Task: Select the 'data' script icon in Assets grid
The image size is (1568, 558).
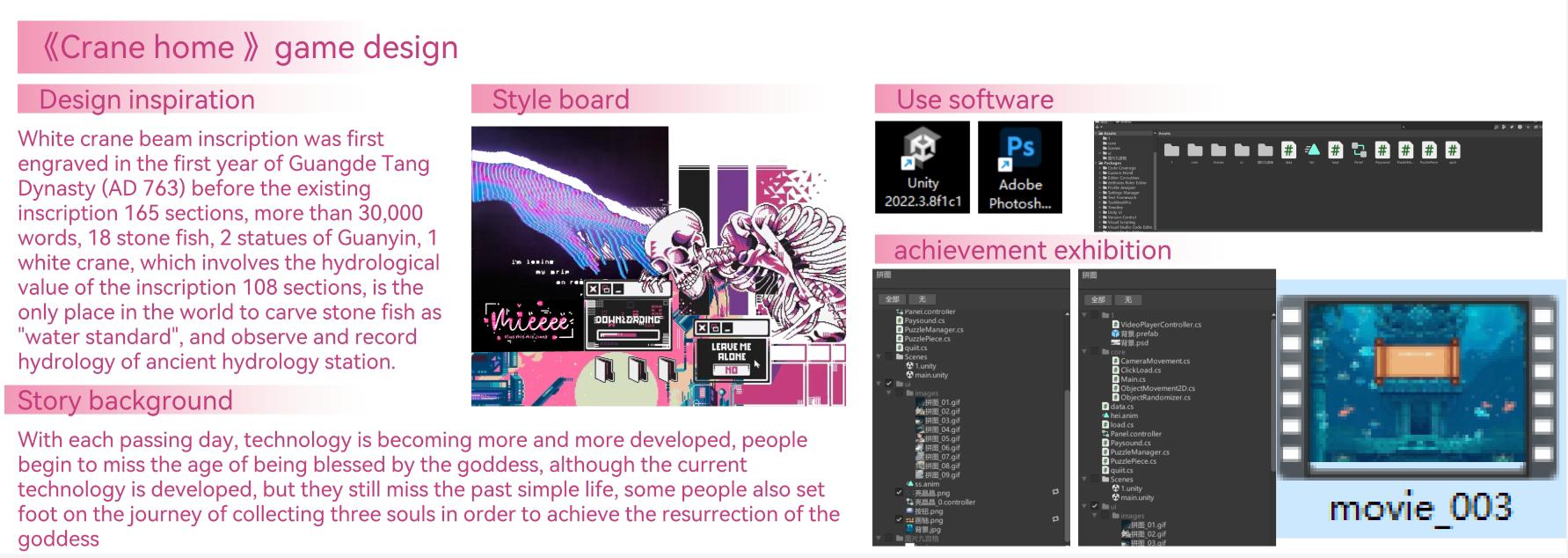Action: 1288,150
